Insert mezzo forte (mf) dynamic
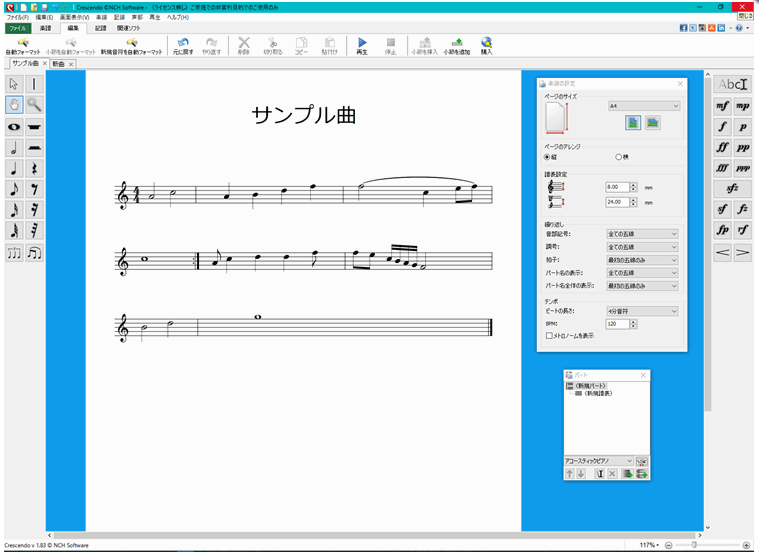Viewport: 759px width, 557px height. pos(722,105)
